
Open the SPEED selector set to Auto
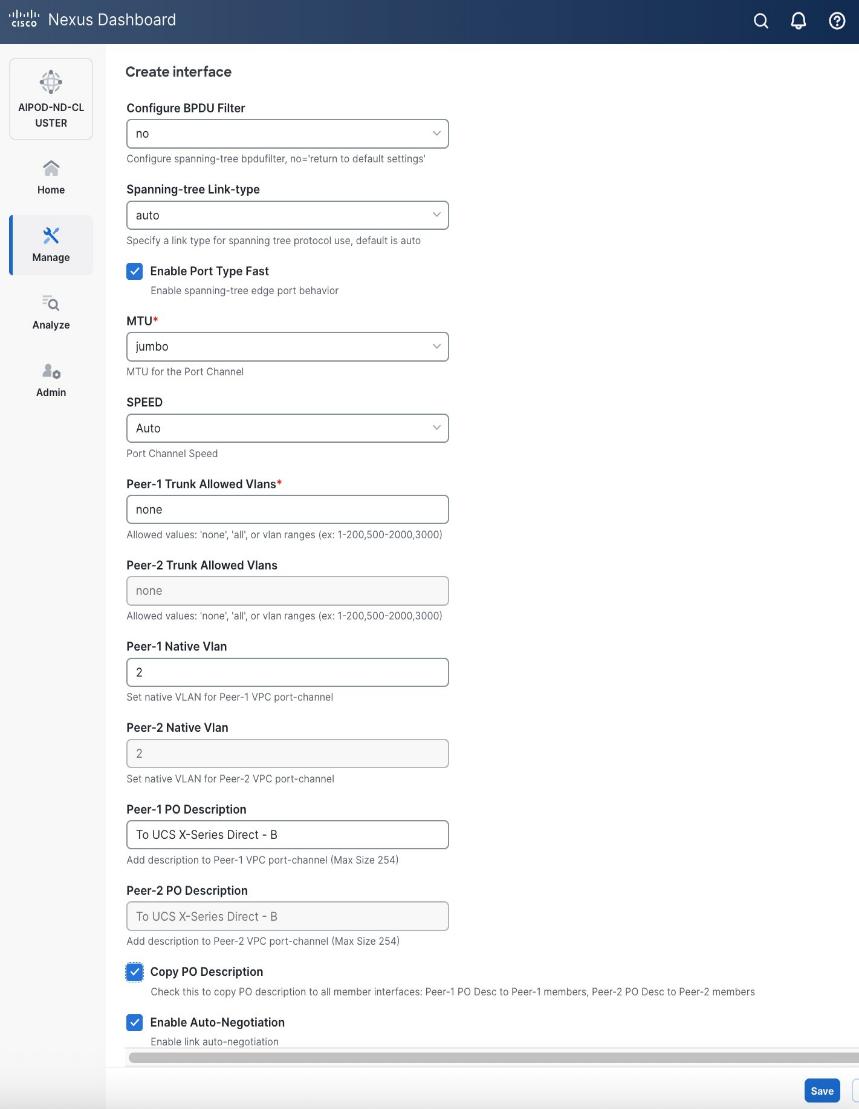(287, 427)
